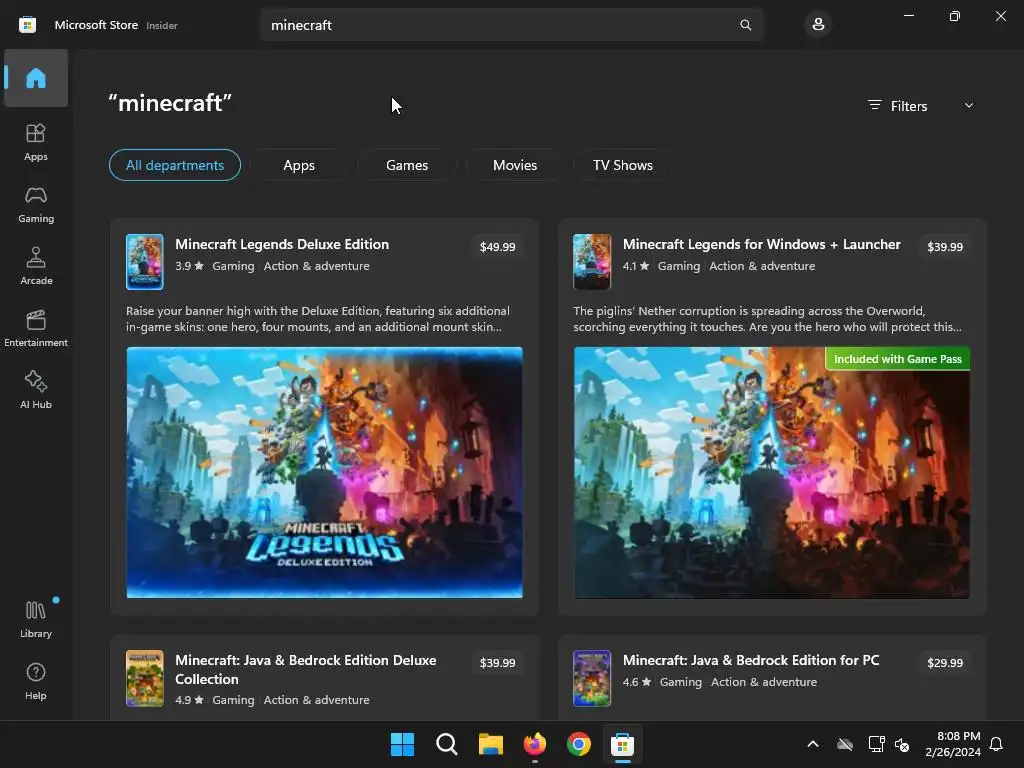Filter results by Games
The width and height of the screenshot is (1024, 768).
click(x=407, y=165)
